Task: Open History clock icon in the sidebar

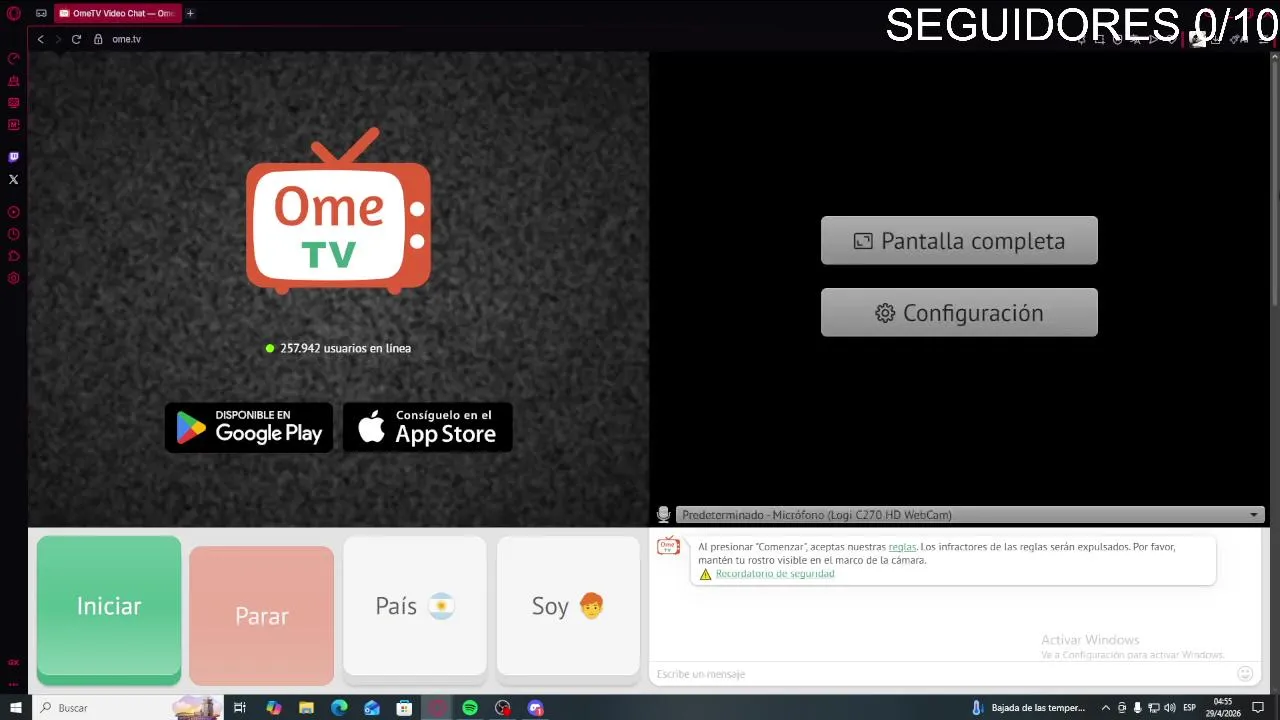Action: [14, 234]
